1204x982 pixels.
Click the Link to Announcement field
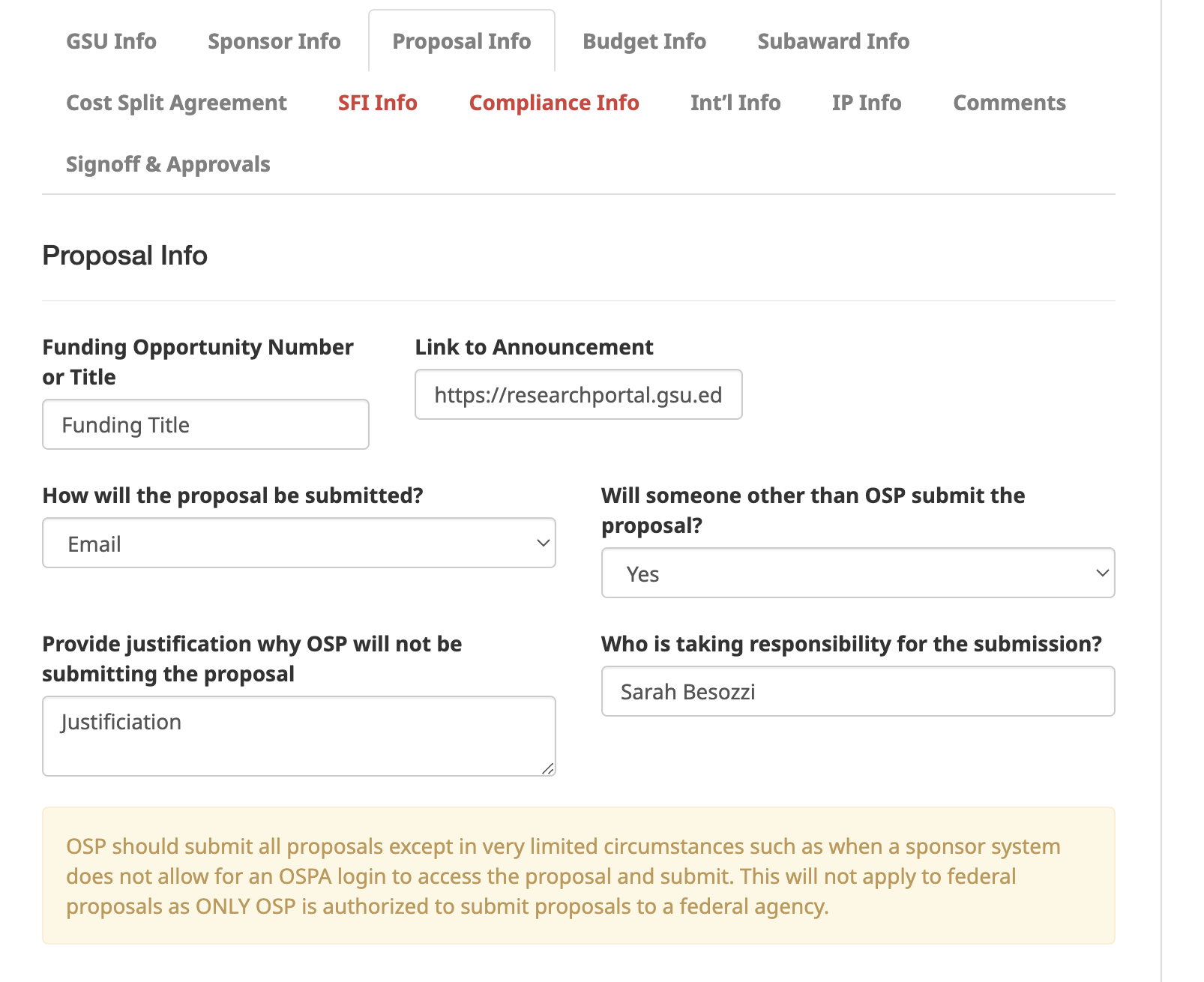click(x=578, y=395)
